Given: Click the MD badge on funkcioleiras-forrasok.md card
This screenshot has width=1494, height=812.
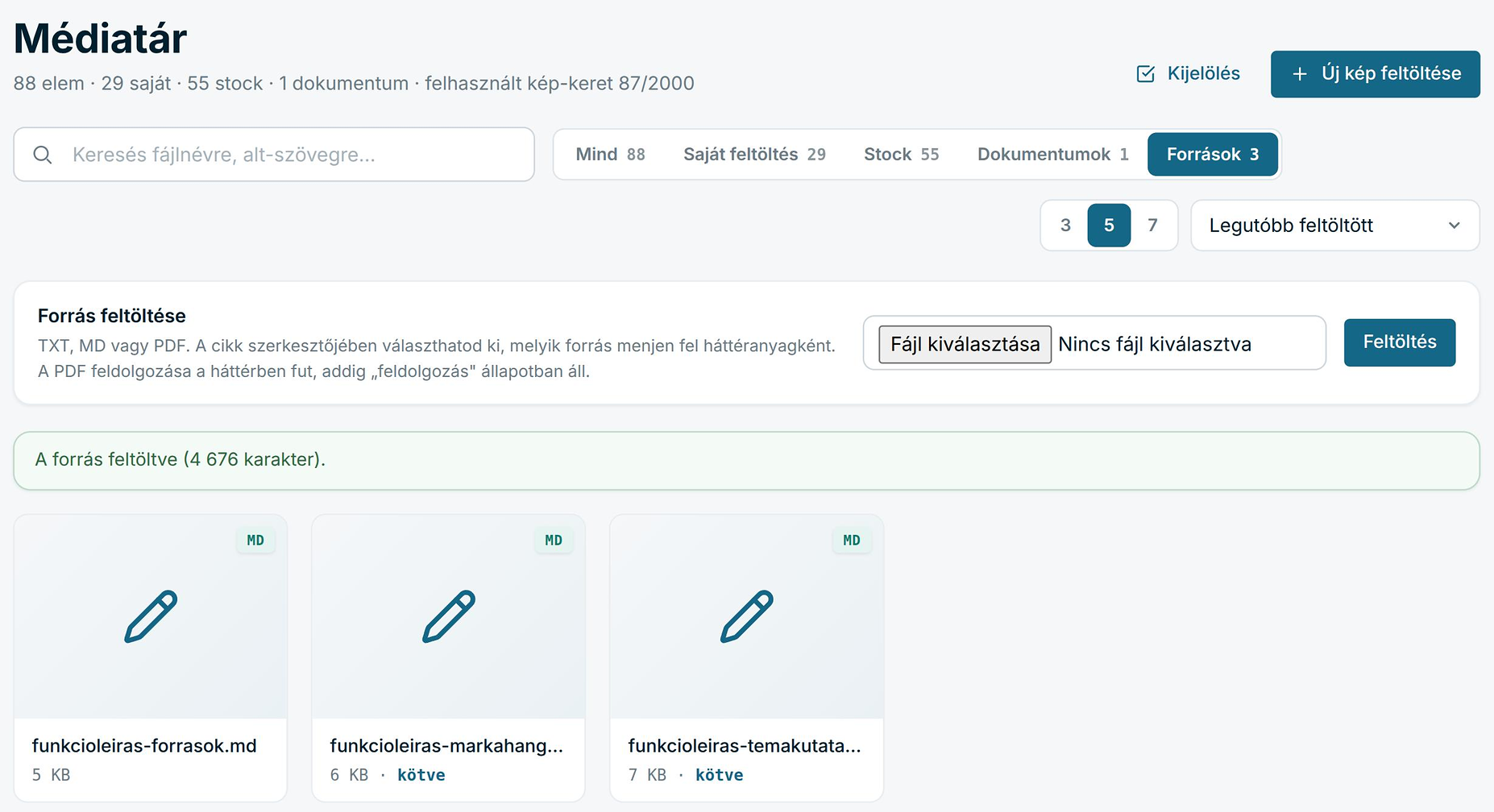Looking at the screenshot, I should coord(255,541).
